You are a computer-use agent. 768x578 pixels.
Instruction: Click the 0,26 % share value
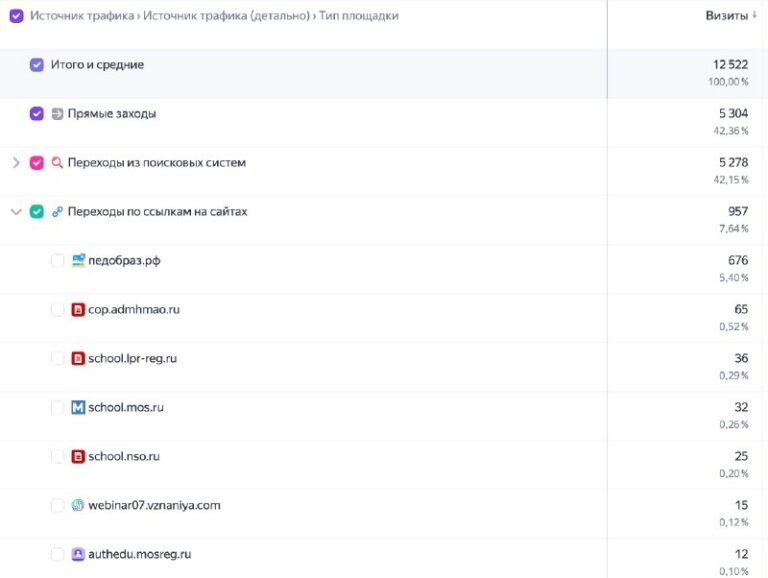click(733, 425)
